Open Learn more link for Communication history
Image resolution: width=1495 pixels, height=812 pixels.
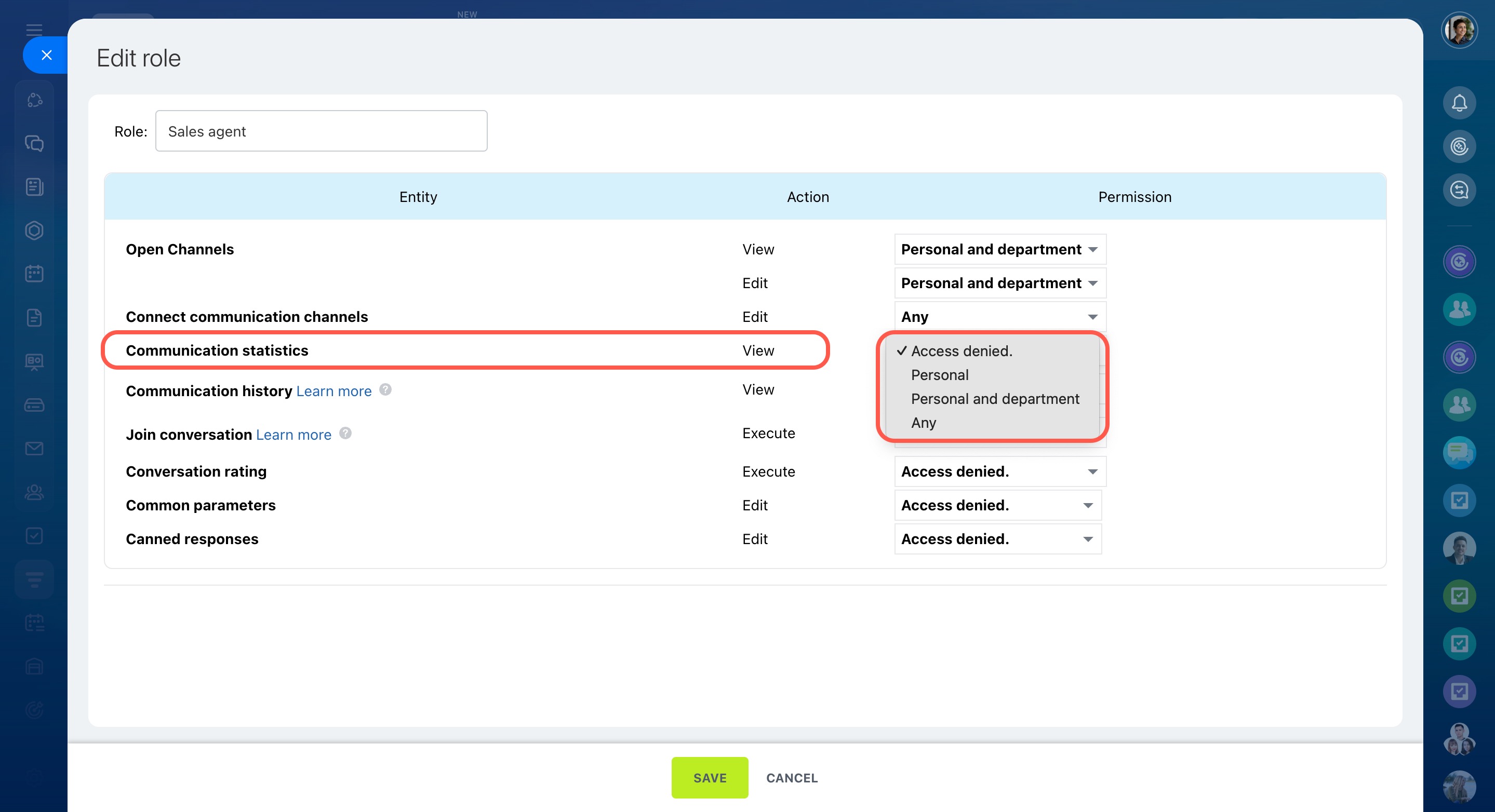333,391
